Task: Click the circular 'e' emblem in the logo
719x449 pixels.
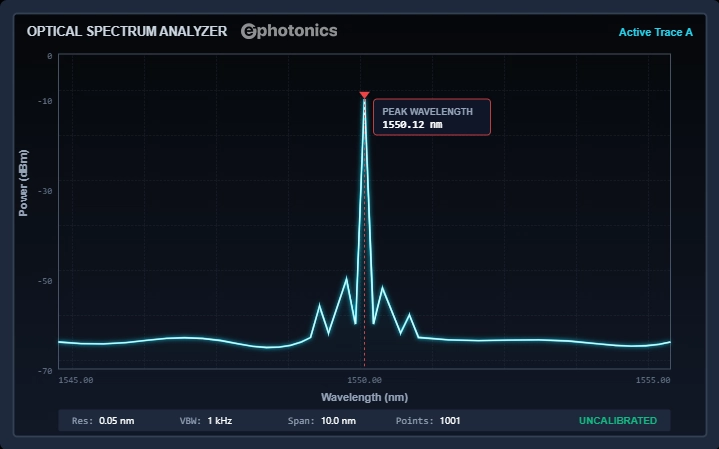Action: click(x=249, y=32)
